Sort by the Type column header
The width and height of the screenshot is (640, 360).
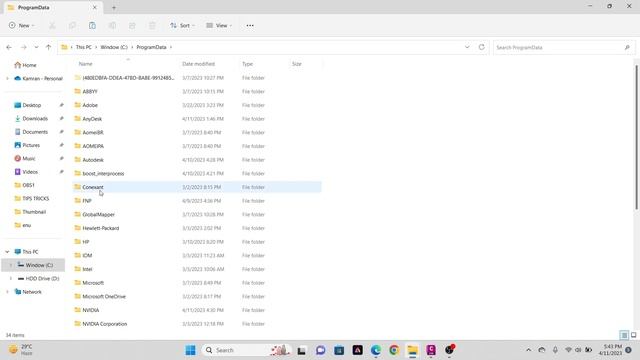247,64
